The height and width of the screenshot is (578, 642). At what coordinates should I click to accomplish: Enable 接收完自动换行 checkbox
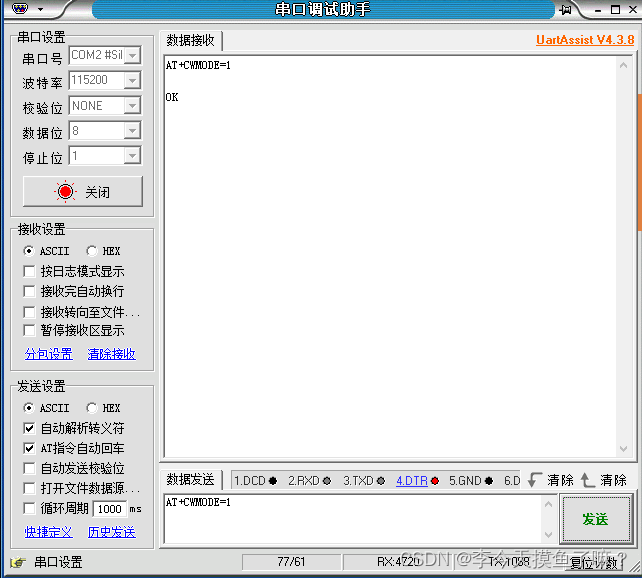pyautogui.click(x=29, y=291)
